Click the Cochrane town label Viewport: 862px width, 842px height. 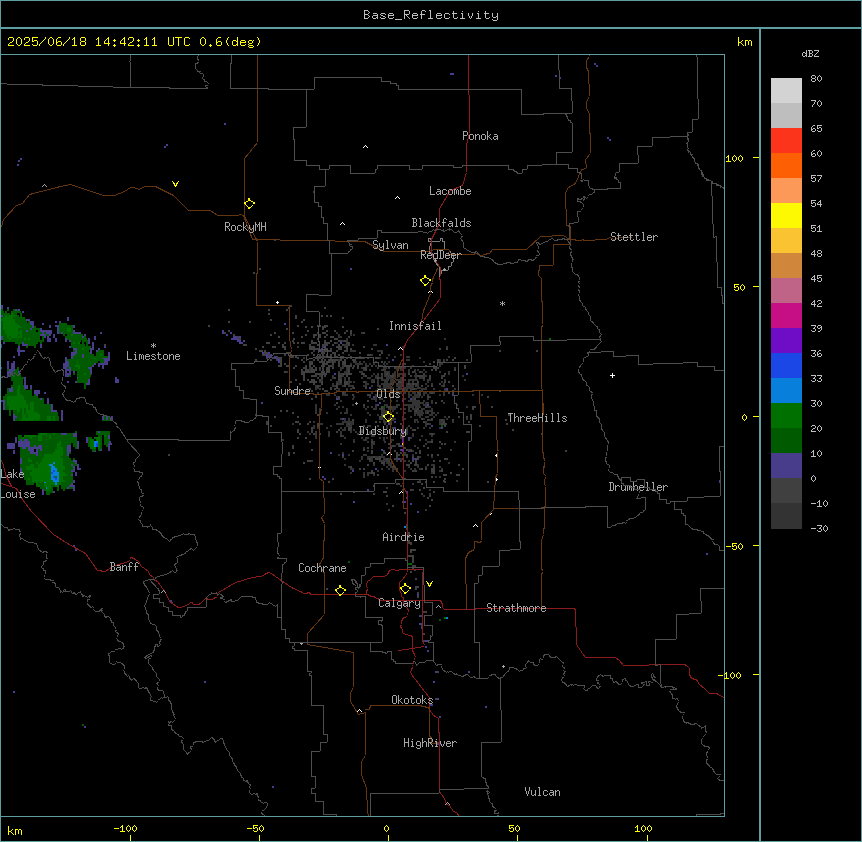point(322,568)
